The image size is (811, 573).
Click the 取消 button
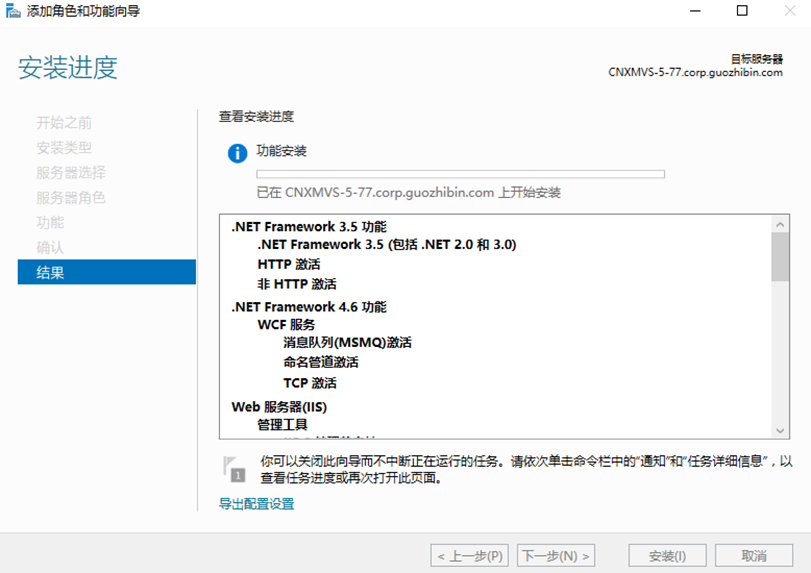[754, 556]
